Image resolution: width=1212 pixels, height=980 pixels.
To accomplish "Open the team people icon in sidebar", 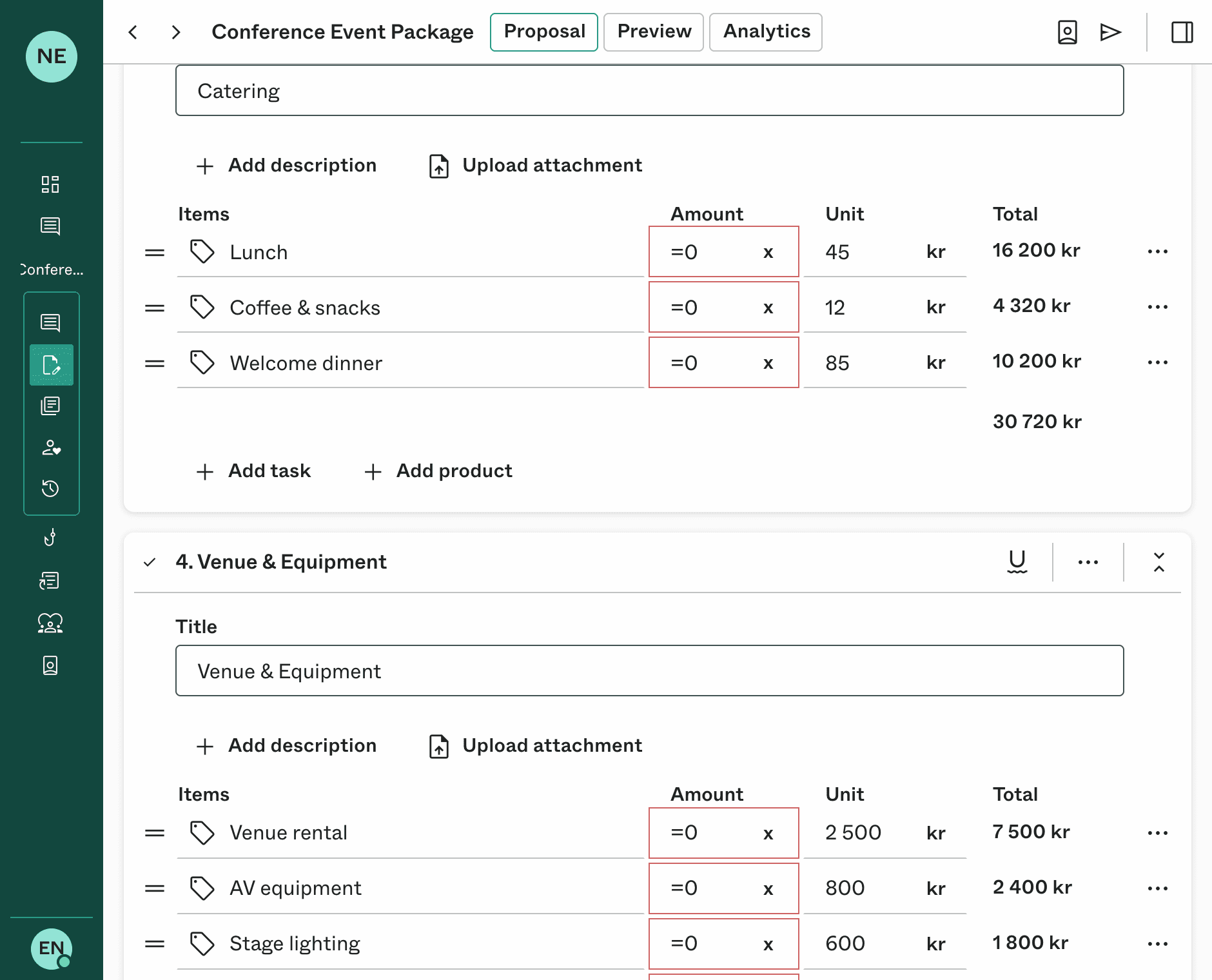I will coord(50,623).
